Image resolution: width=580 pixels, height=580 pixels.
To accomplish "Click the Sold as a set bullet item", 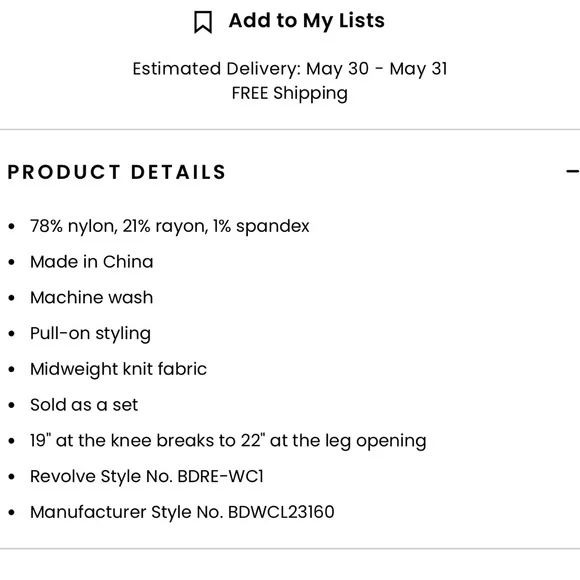I will pos(84,405).
